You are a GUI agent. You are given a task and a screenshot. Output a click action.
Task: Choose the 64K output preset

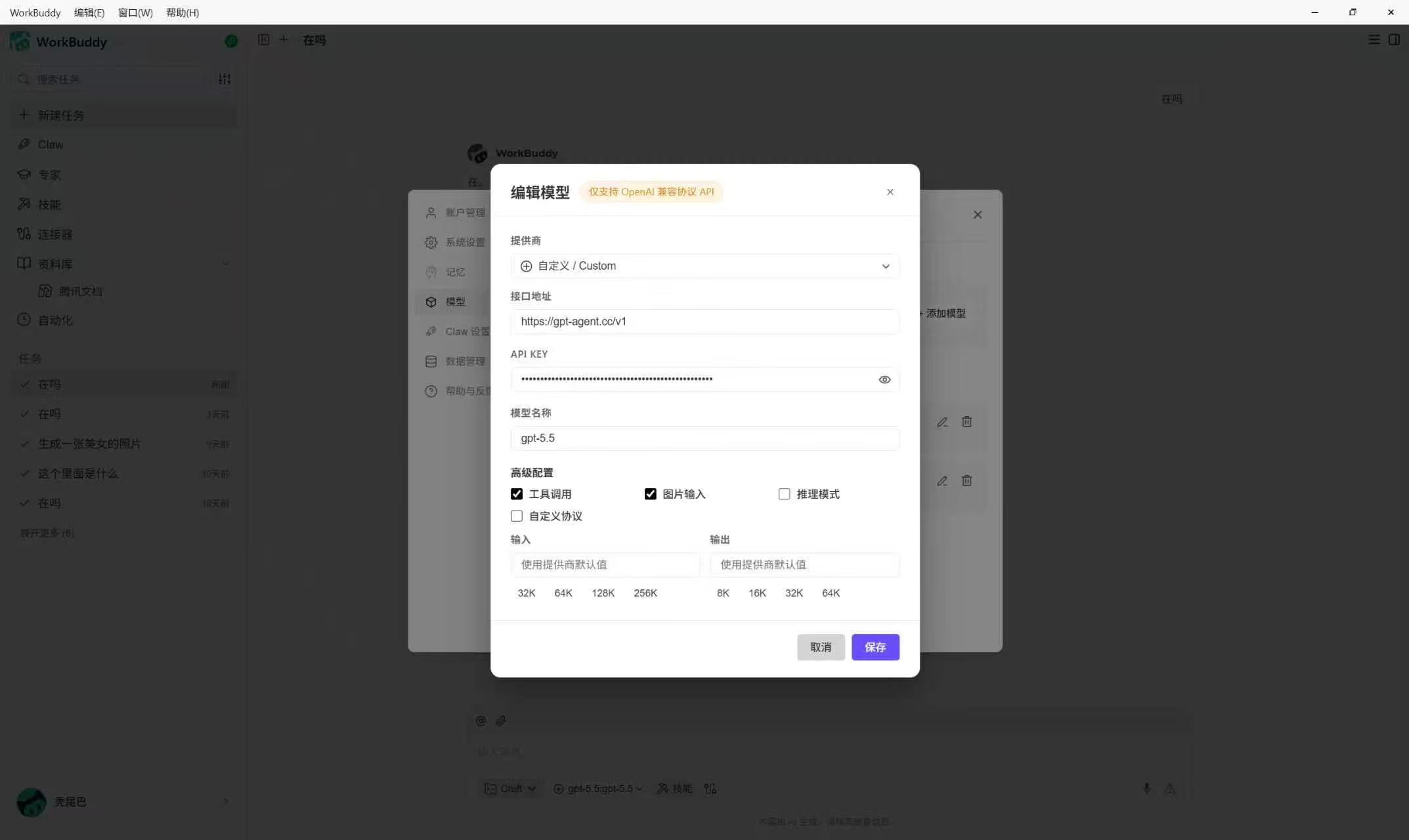pyautogui.click(x=831, y=593)
